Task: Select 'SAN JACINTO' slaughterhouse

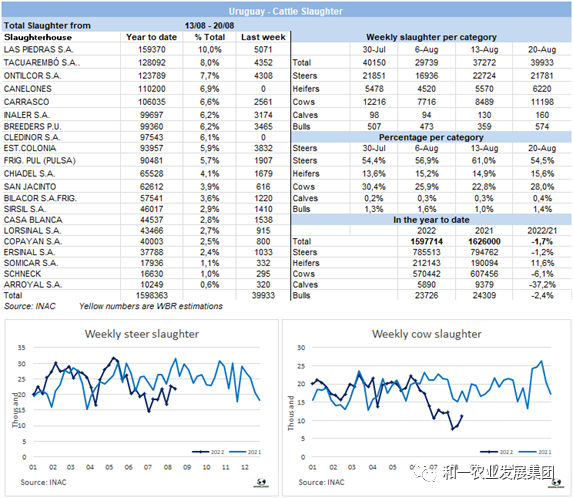Action: (30, 187)
